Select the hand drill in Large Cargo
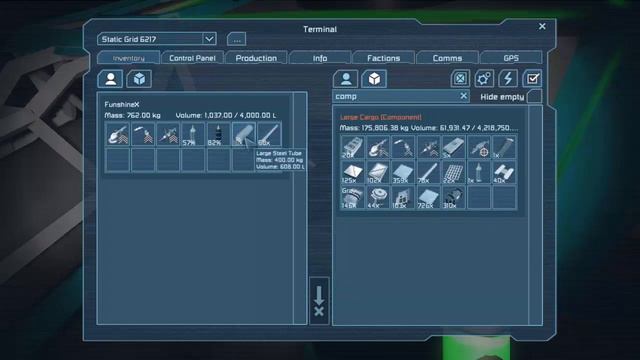Screen dimensions: 640x360 (x=429, y=147)
